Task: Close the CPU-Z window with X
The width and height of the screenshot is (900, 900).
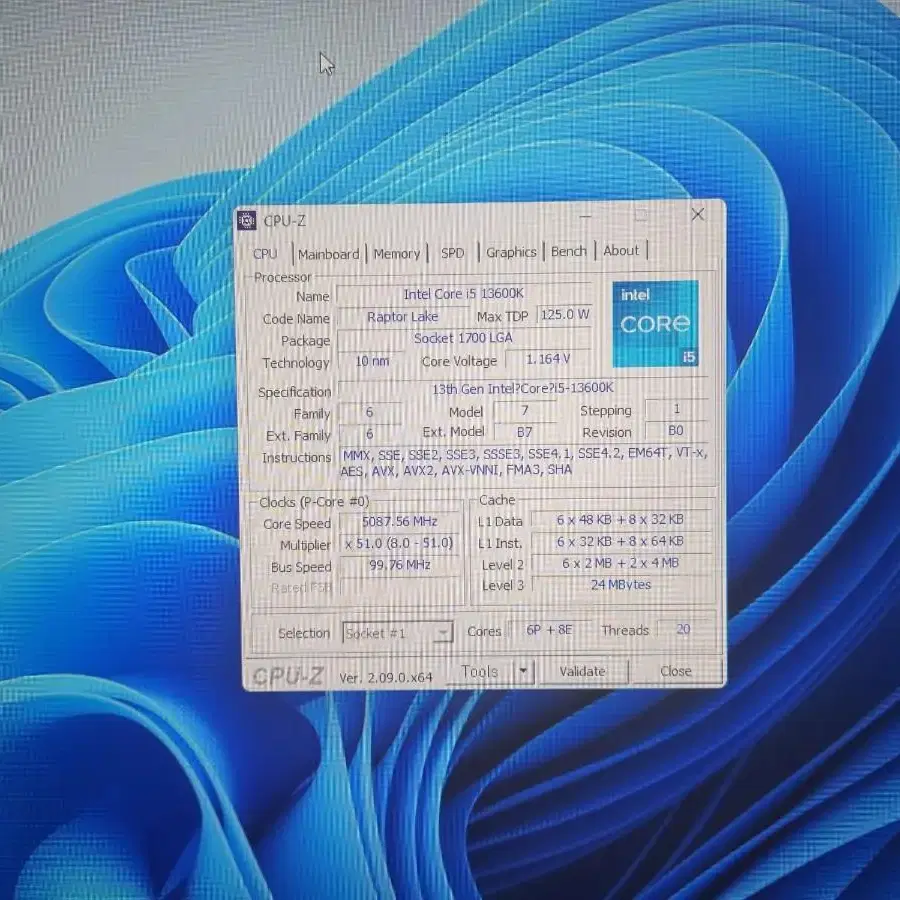Action: click(697, 215)
